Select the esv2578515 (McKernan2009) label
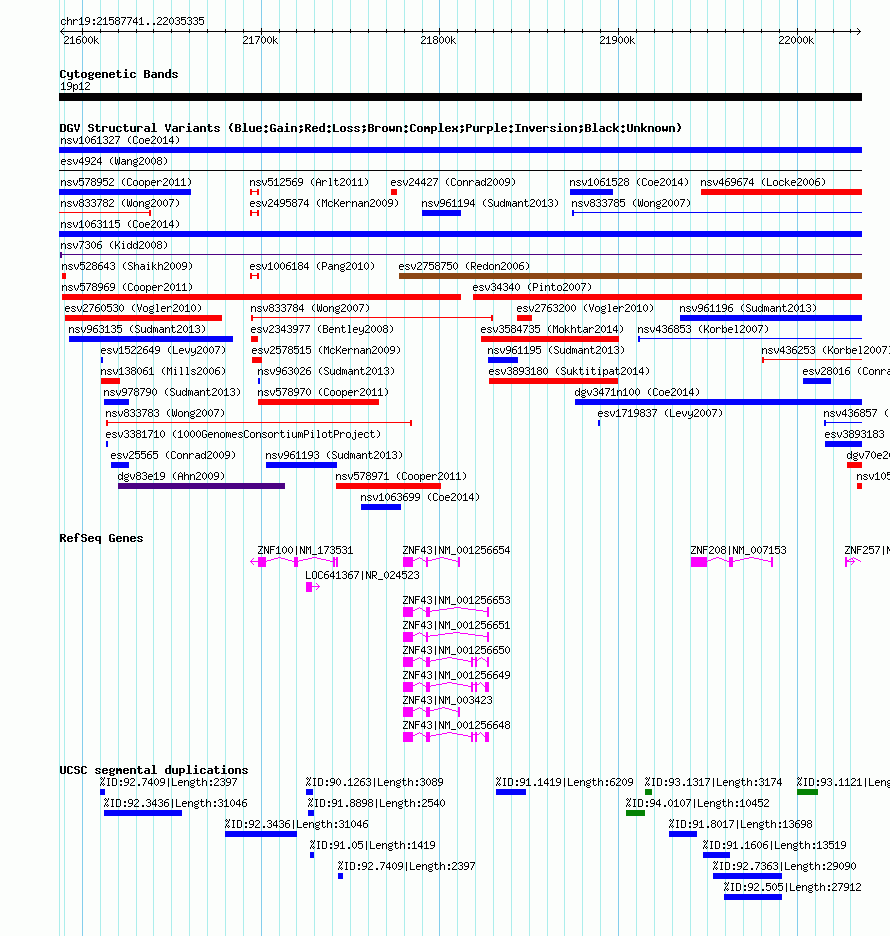This screenshot has height=936, width=890. coord(327,350)
